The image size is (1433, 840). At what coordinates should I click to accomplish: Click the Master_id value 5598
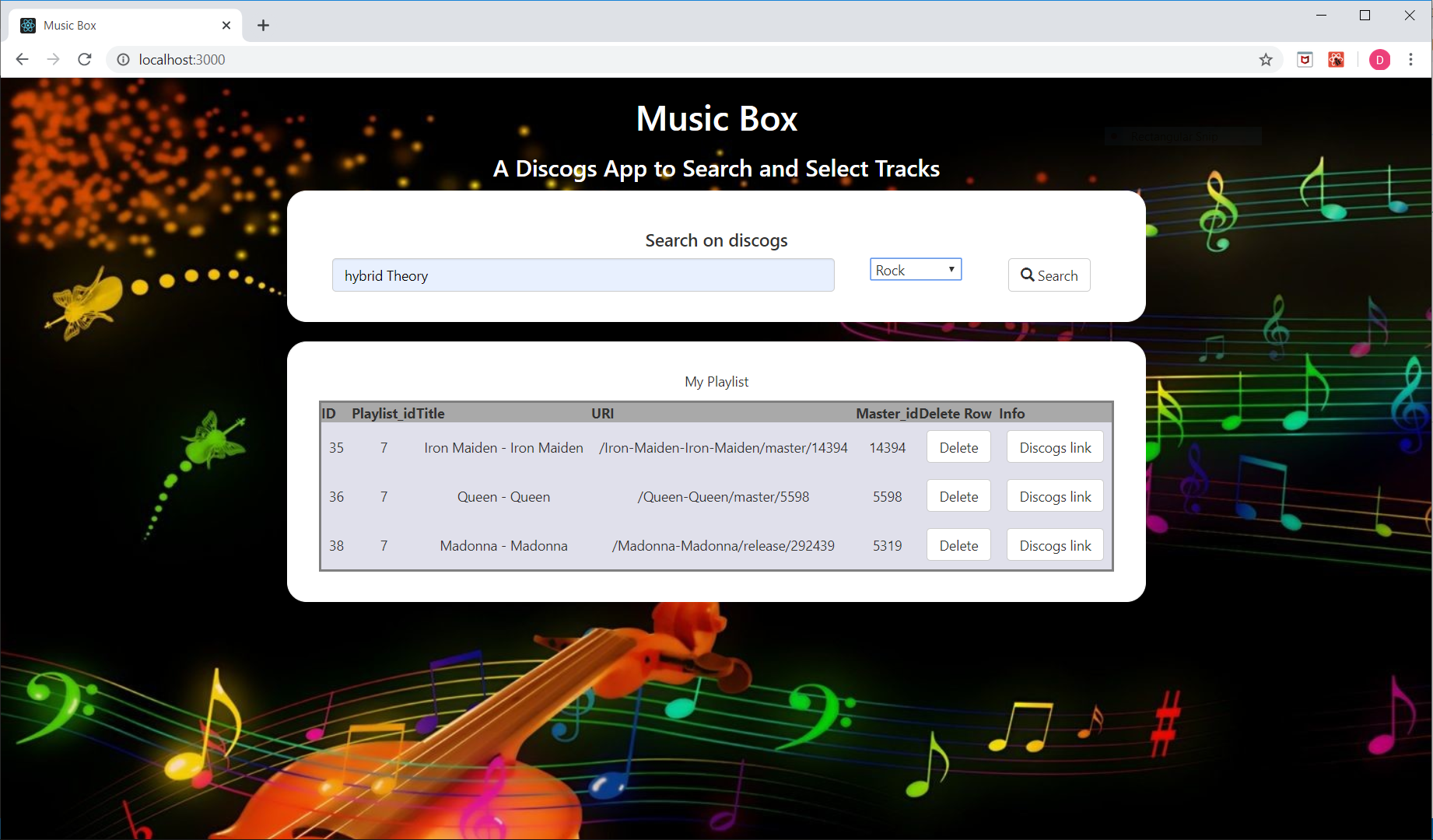[888, 497]
